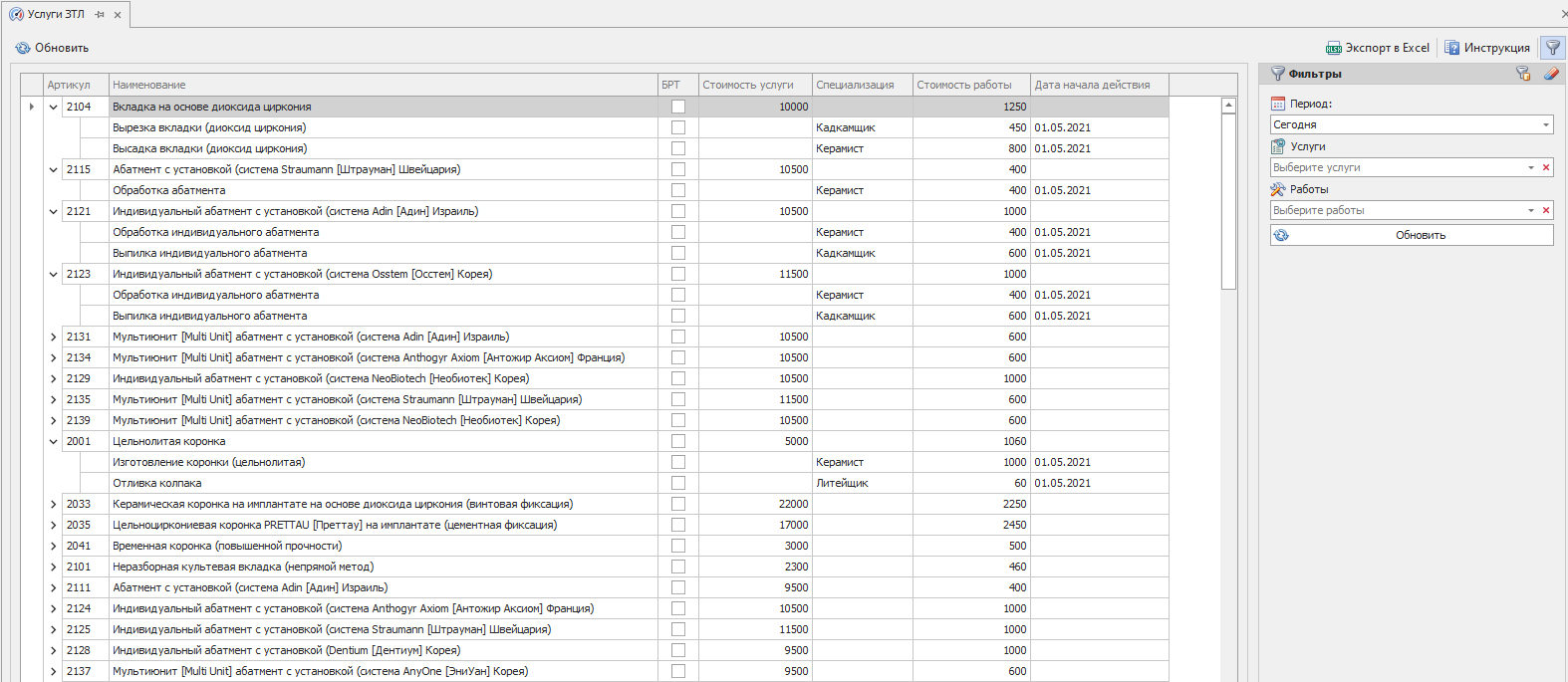Toggle the filter panel funnel icon
This screenshot has width=1568, height=682.
(1552, 48)
